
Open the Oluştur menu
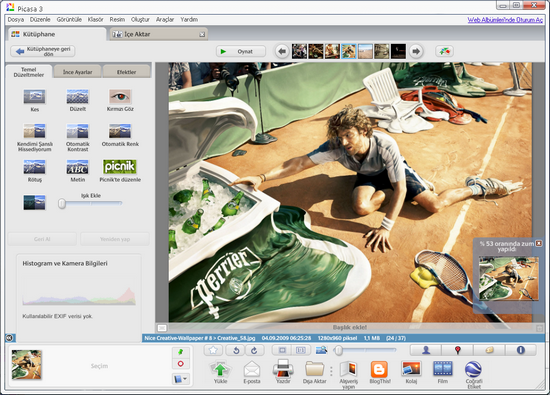[x=140, y=20]
